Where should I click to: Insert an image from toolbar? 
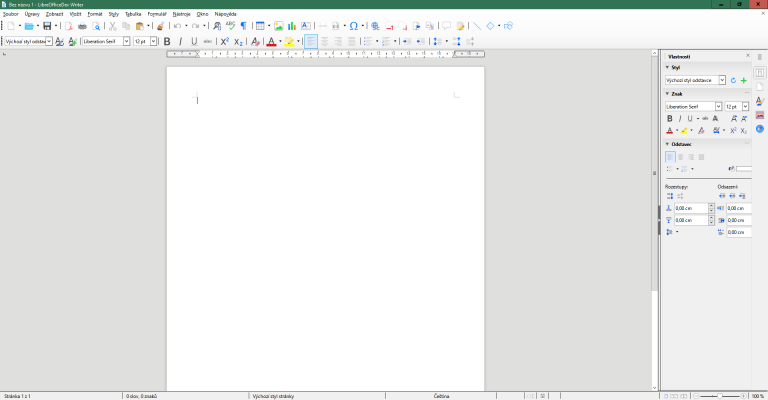[279, 26]
